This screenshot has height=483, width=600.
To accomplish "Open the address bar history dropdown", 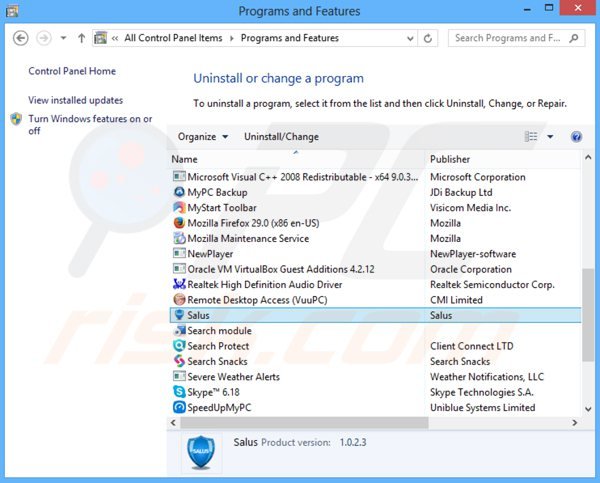I will tap(410, 38).
